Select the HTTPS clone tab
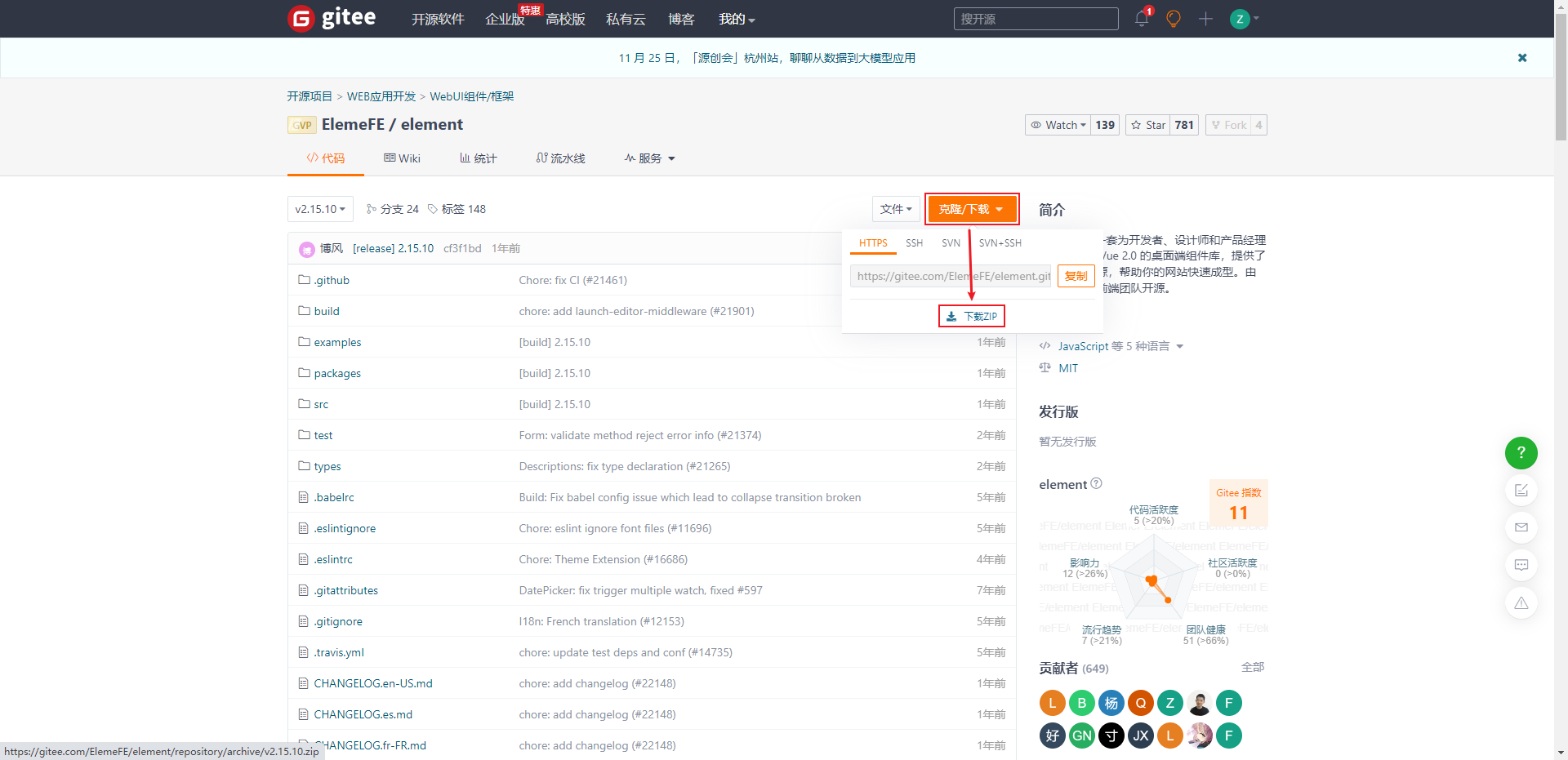This screenshot has width=1568, height=760. 873,243
